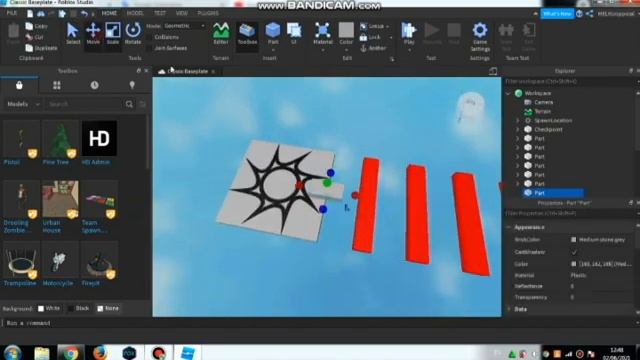Toggle the Collisions checkbox
The image size is (640, 360).
click(x=149, y=37)
